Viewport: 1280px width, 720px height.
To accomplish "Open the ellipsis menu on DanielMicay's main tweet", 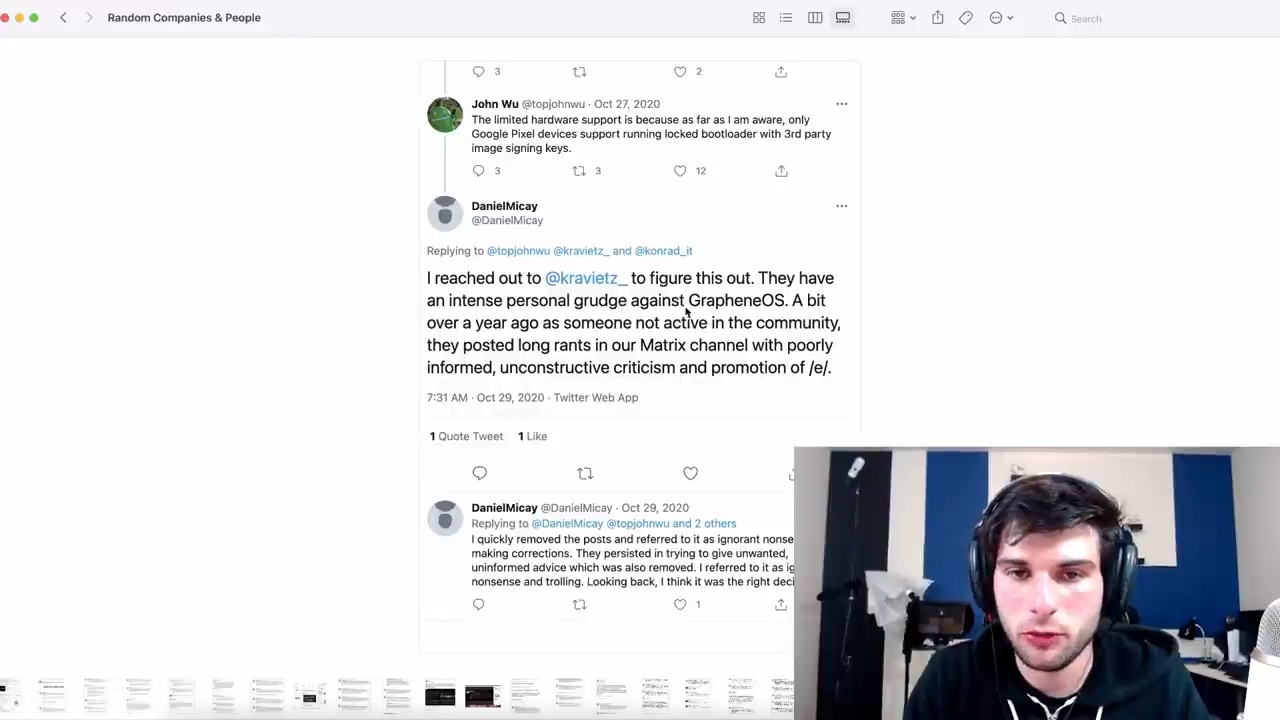I will [841, 206].
